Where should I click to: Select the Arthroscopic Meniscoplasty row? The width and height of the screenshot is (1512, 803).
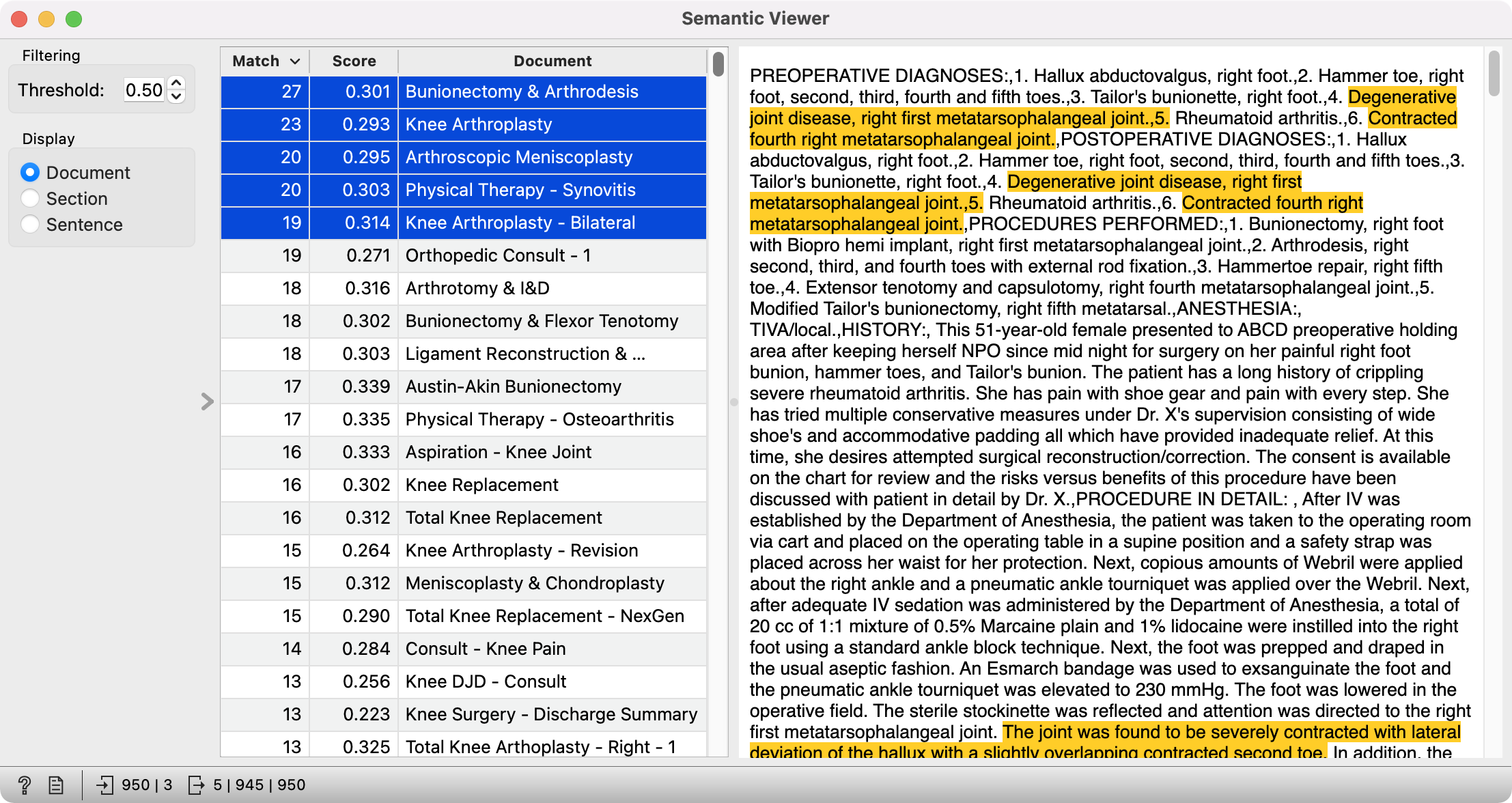point(464,157)
